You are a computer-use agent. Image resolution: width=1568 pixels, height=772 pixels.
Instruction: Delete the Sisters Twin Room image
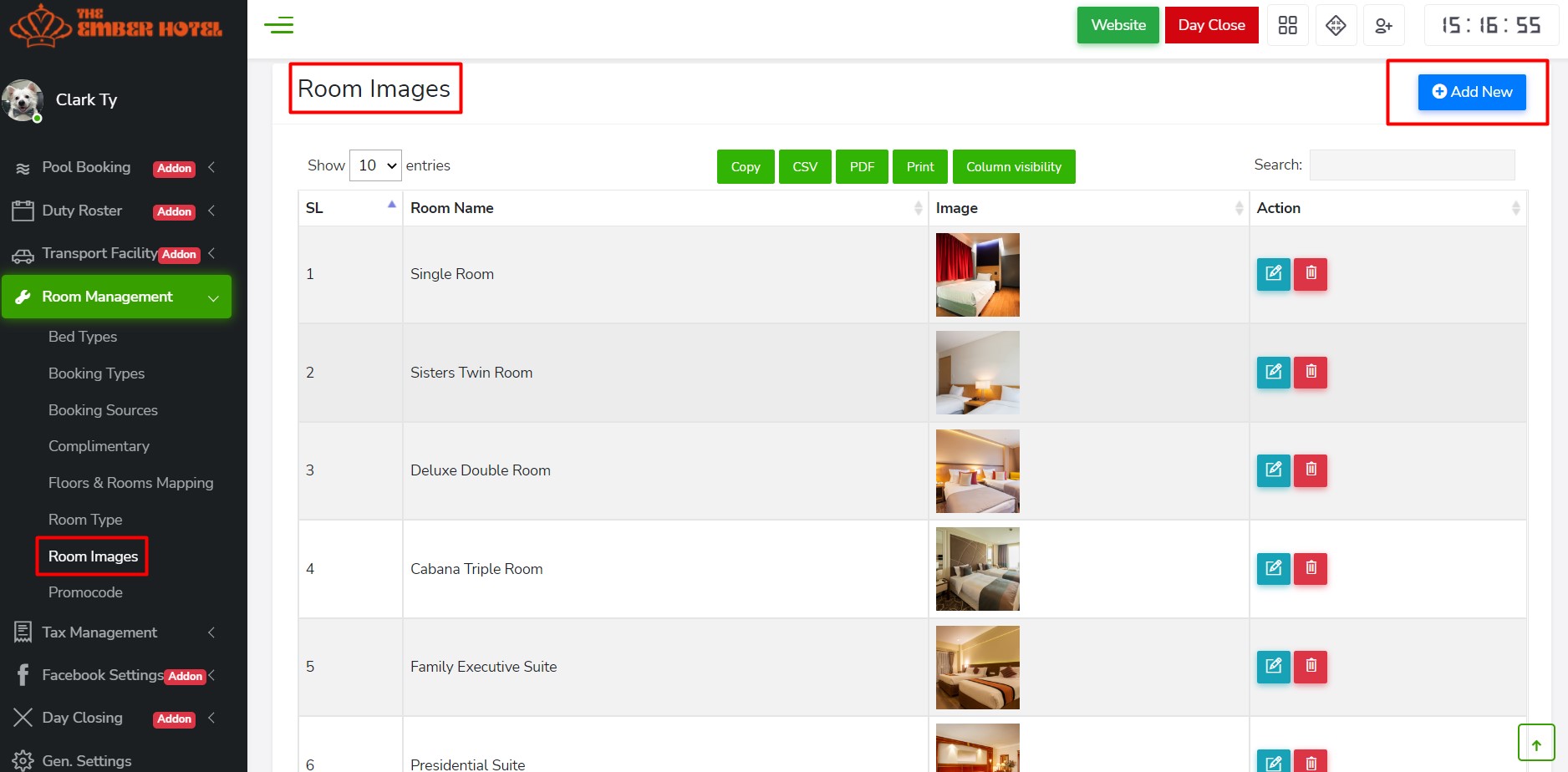[x=1311, y=373]
